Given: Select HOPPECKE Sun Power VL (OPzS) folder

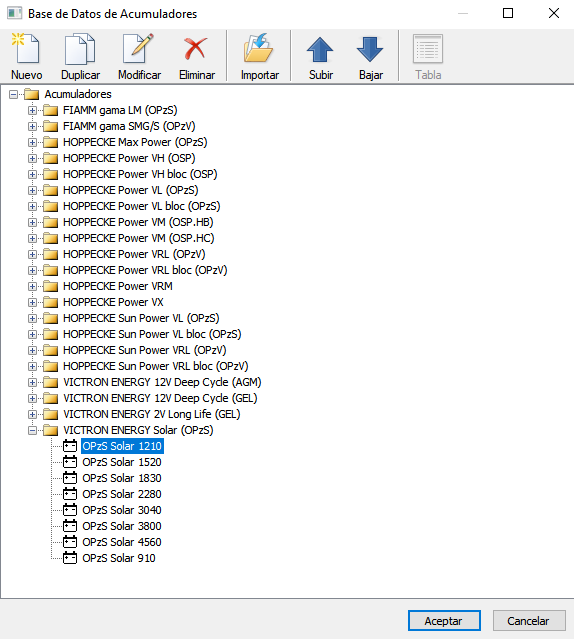Looking at the screenshot, I should 141,318.
